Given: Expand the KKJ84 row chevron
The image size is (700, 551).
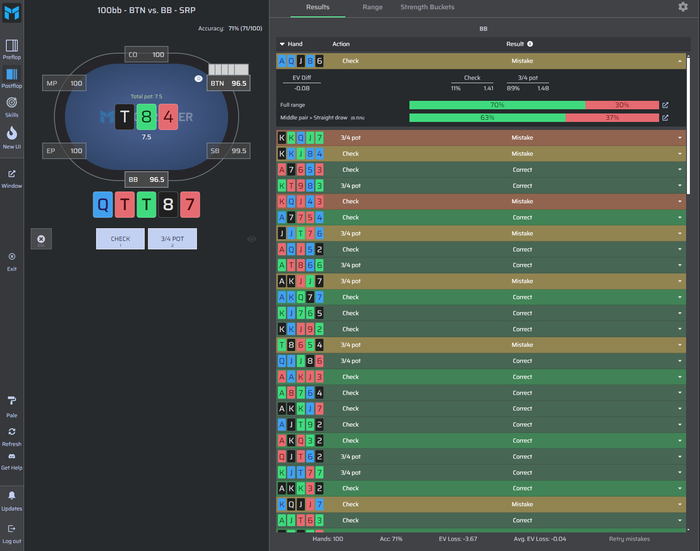Looking at the screenshot, I should 680,154.
